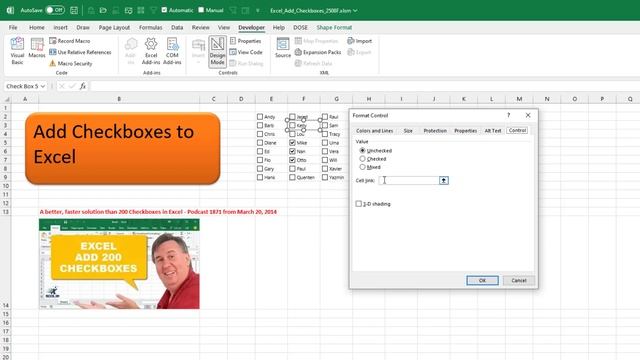640x360 pixels.
Task: Click the Cell link input field
Action: pos(409,180)
